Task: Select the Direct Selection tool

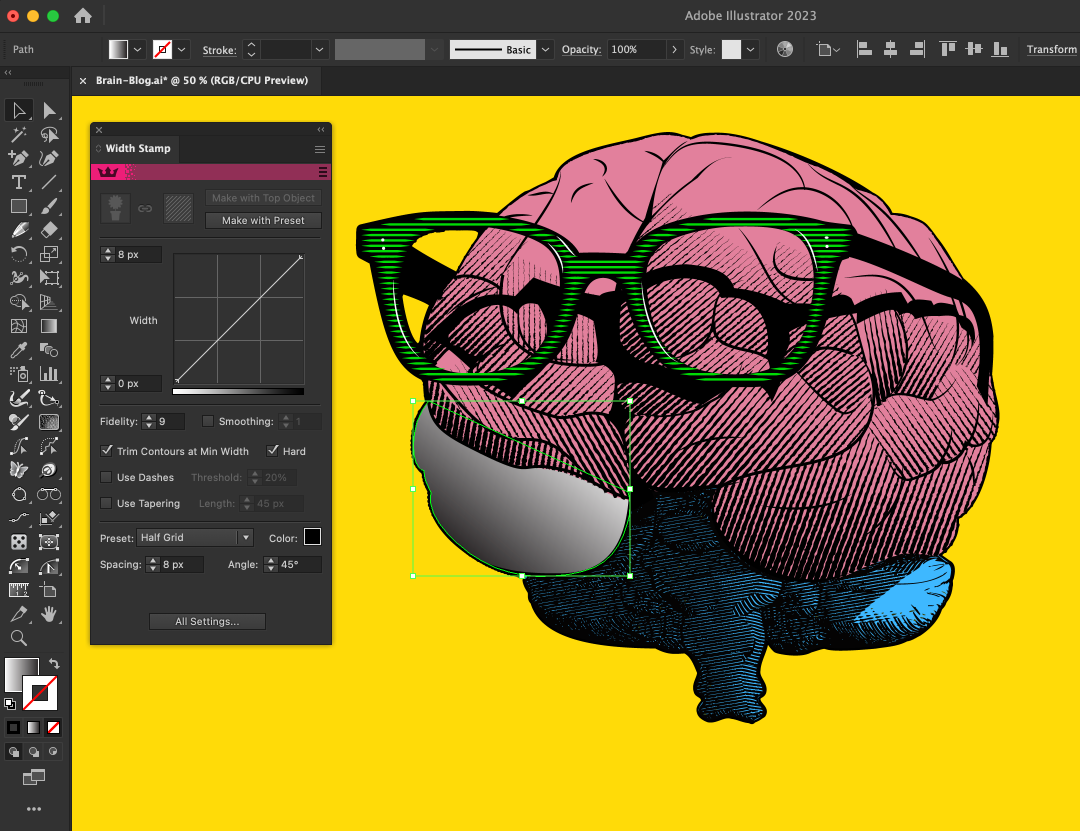Action: 49,110
